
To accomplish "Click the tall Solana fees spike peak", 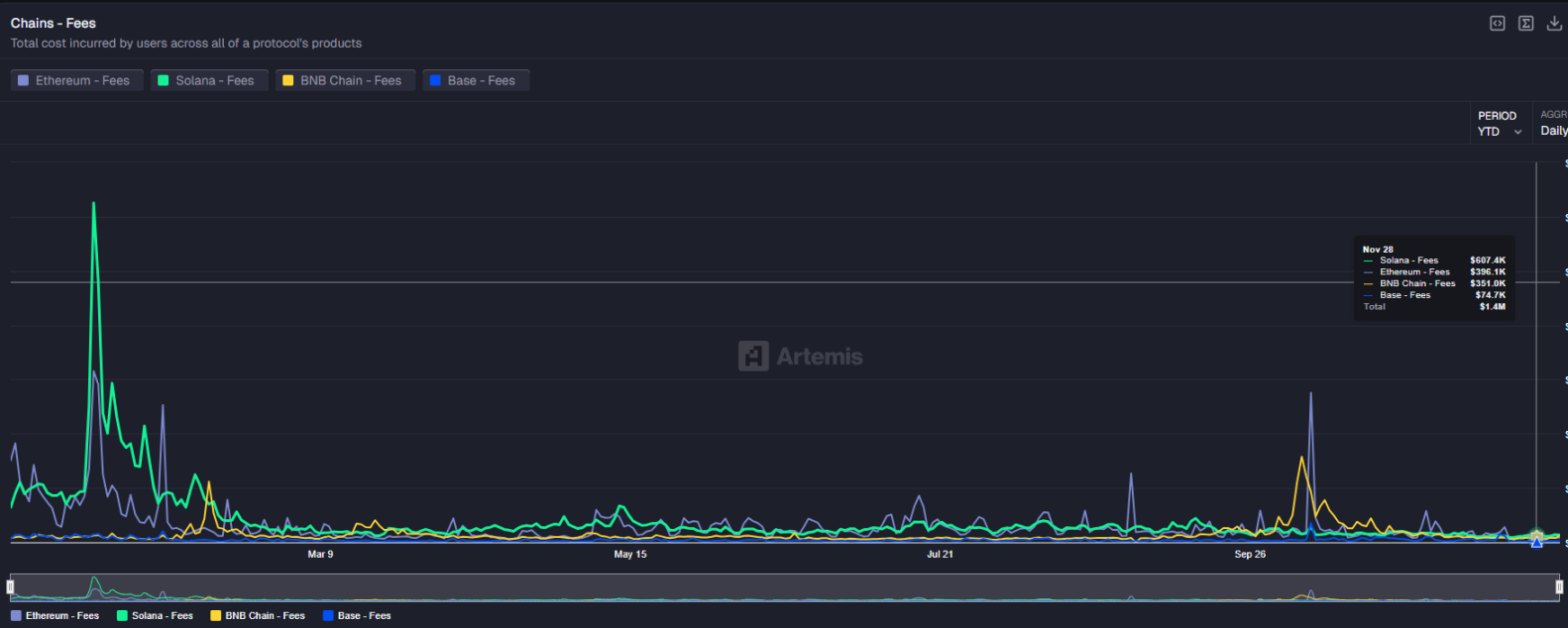I will coord(94,204).
